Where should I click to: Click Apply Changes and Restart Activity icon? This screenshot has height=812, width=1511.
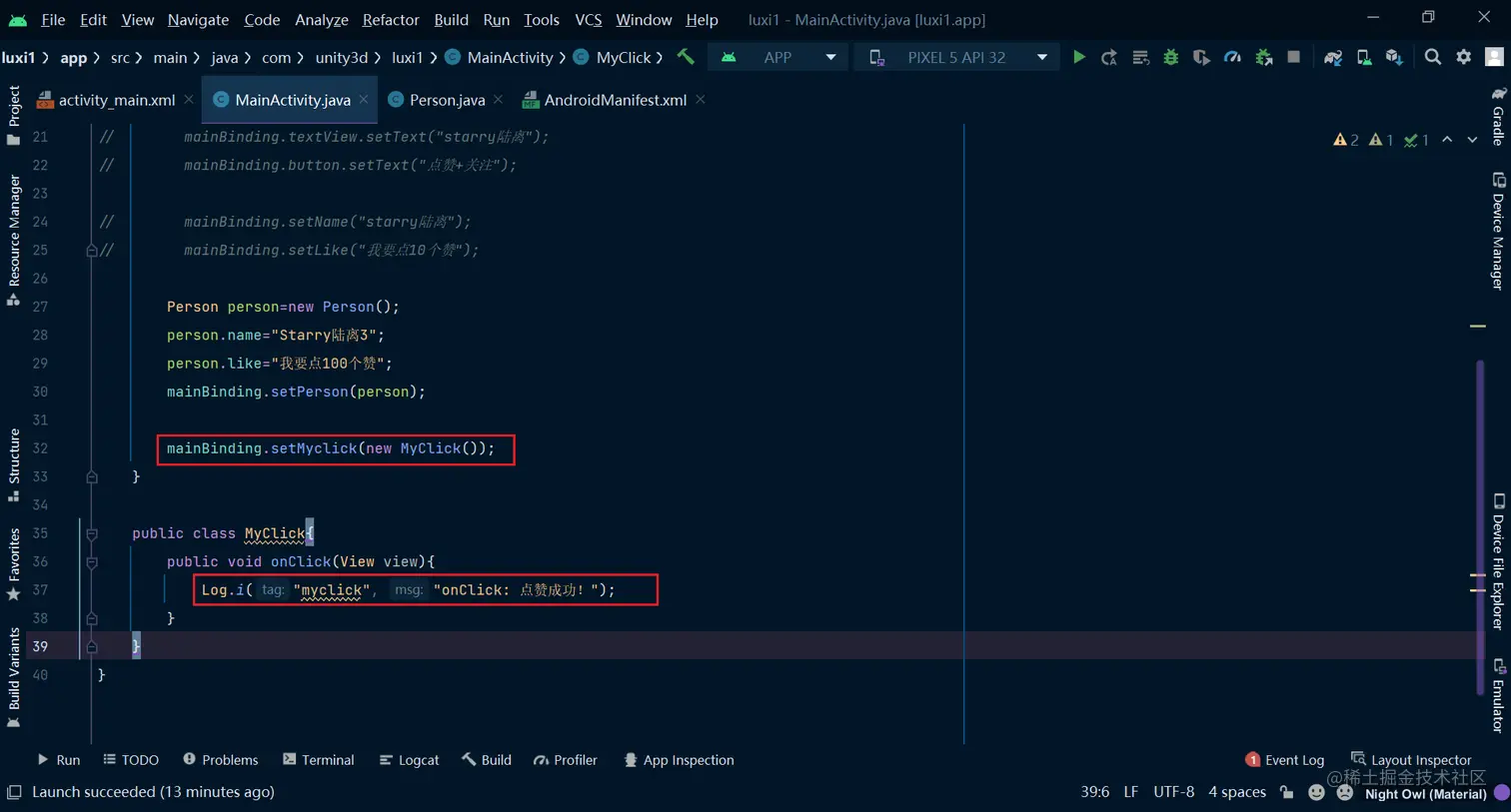(1109, 58)
